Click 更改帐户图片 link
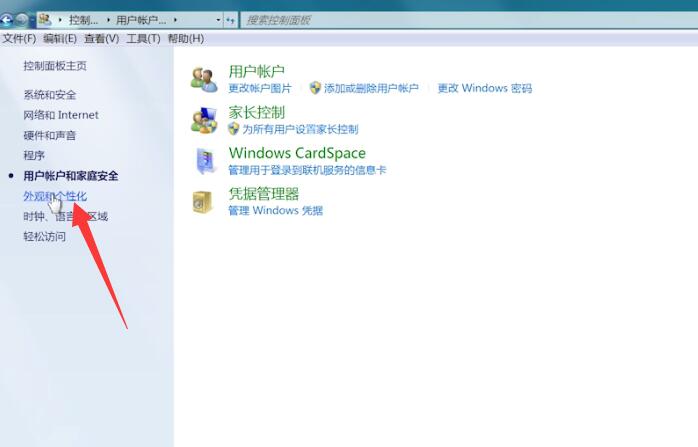This screenshot has height=447, width=698. tap(260, 88)
